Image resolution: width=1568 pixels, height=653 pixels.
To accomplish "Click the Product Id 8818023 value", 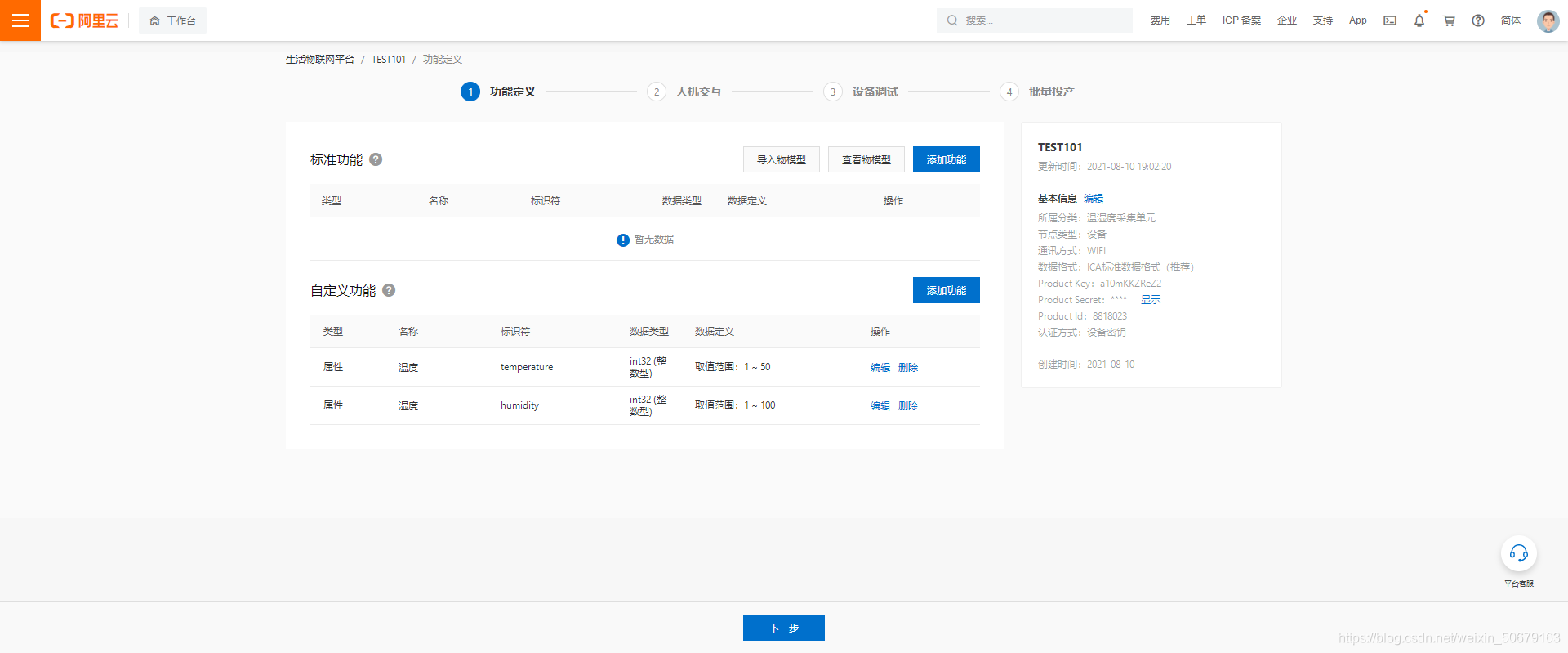I will [1110, 316].
